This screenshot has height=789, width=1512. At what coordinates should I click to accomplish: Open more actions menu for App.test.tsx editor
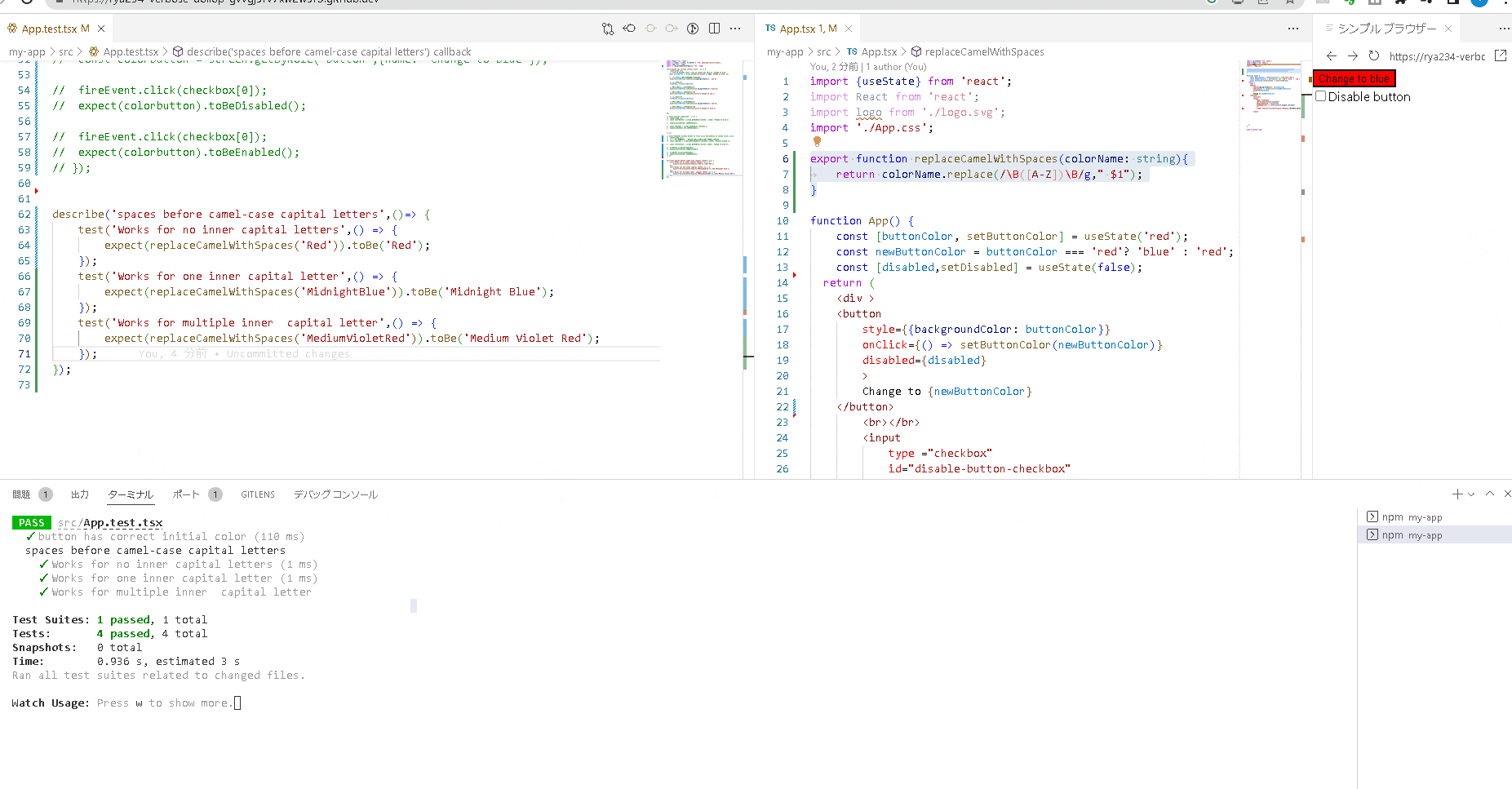click(735, 29)
